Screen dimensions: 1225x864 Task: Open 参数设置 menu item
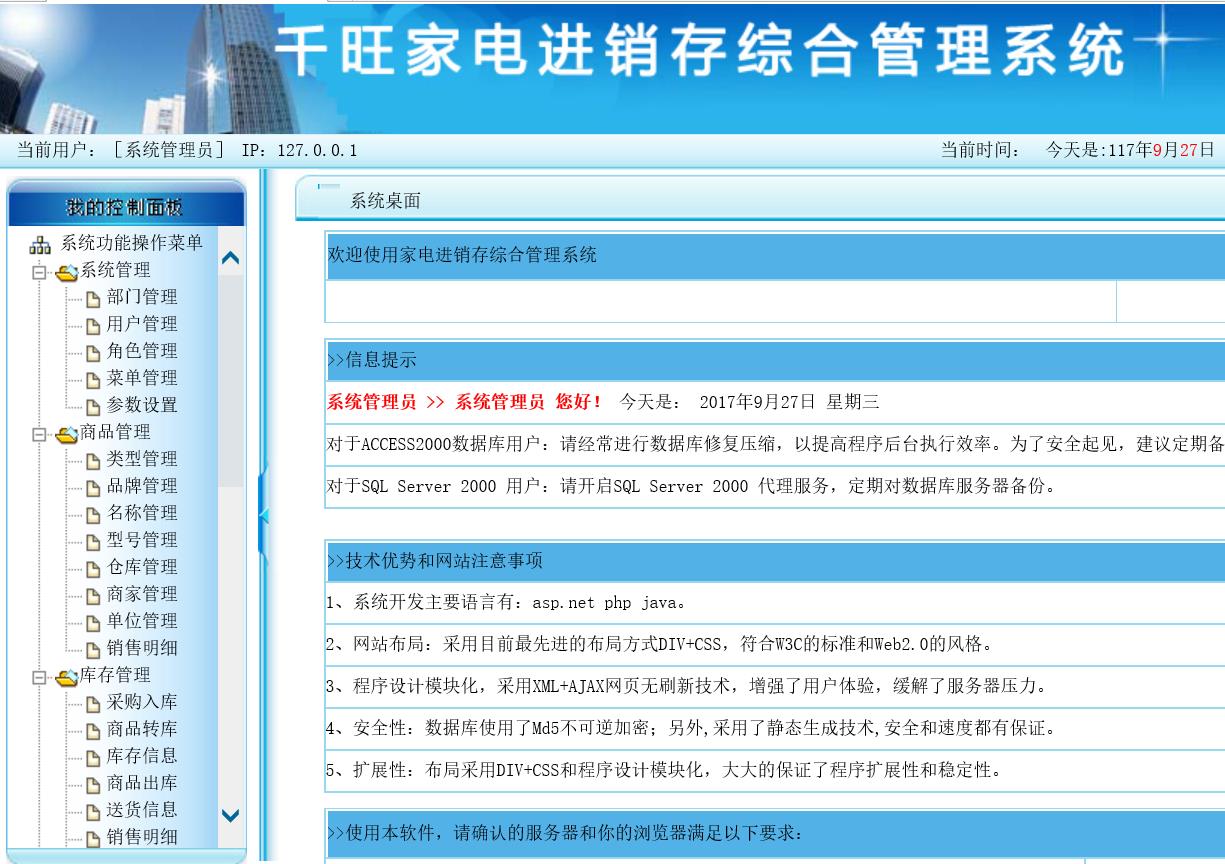point(142,405)
